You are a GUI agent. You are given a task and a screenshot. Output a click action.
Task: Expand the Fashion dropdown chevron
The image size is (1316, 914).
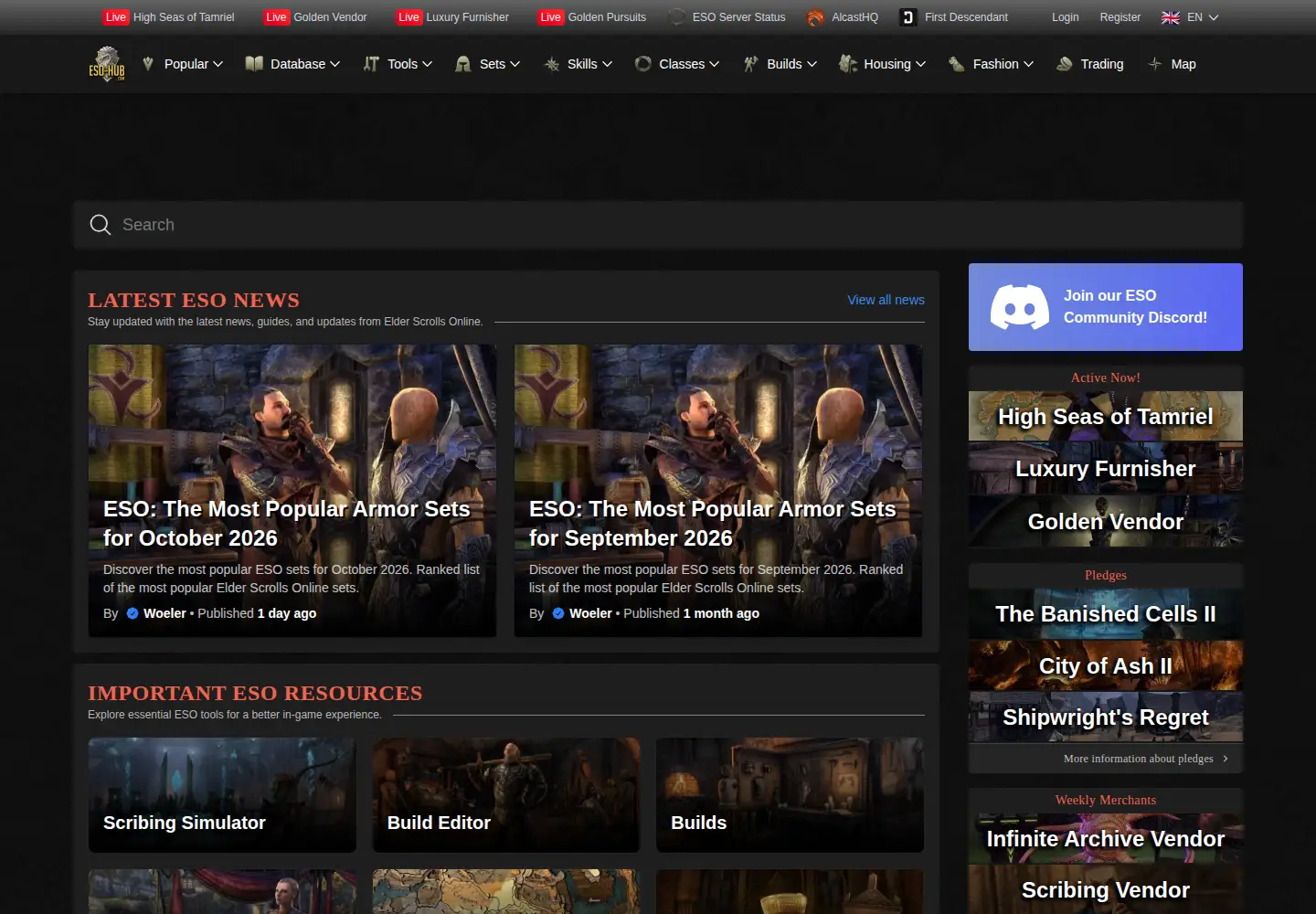tap(1028, 64)
